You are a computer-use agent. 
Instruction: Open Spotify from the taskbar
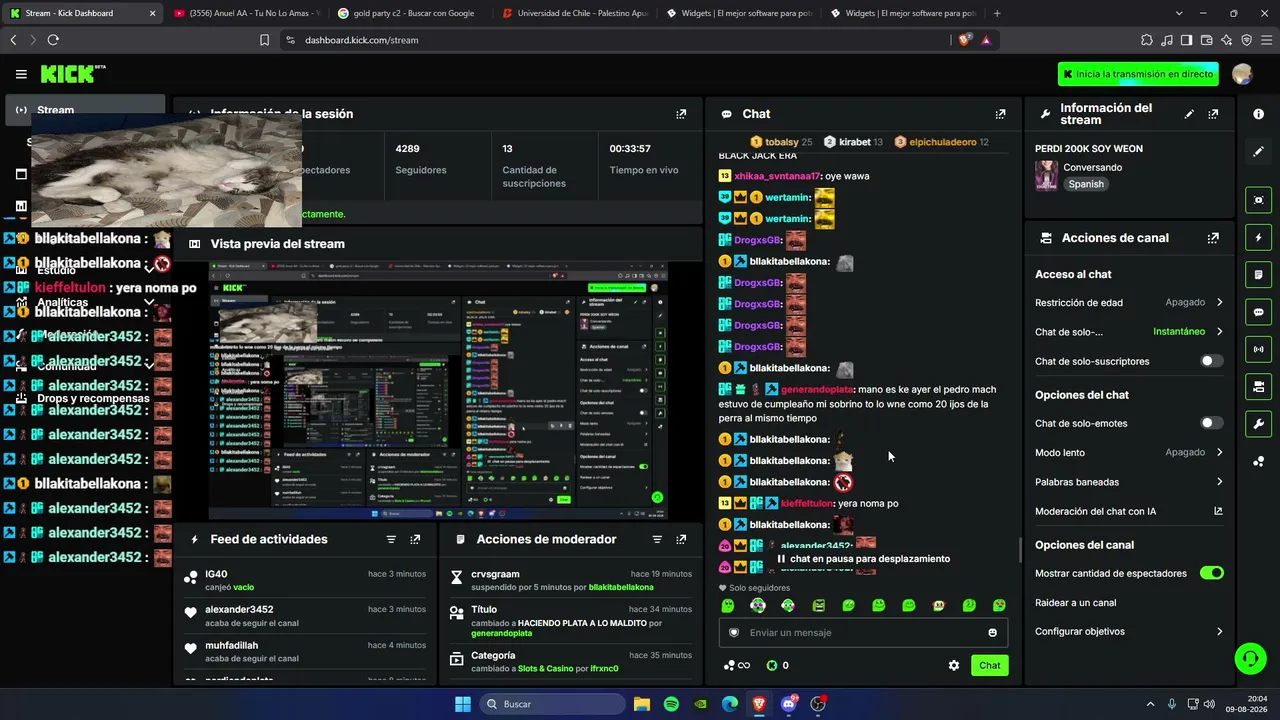pos(671,704)
